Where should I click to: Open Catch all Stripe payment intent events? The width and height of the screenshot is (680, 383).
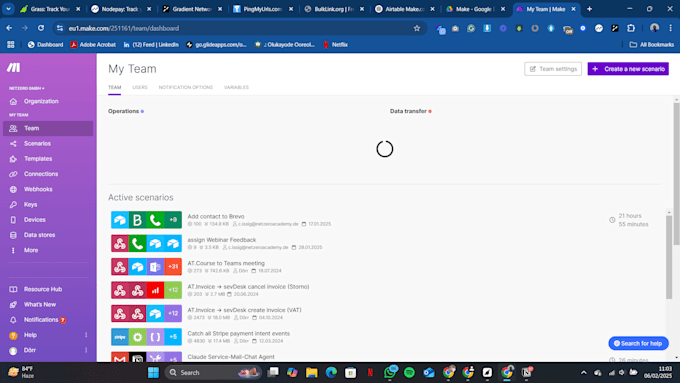239,333
